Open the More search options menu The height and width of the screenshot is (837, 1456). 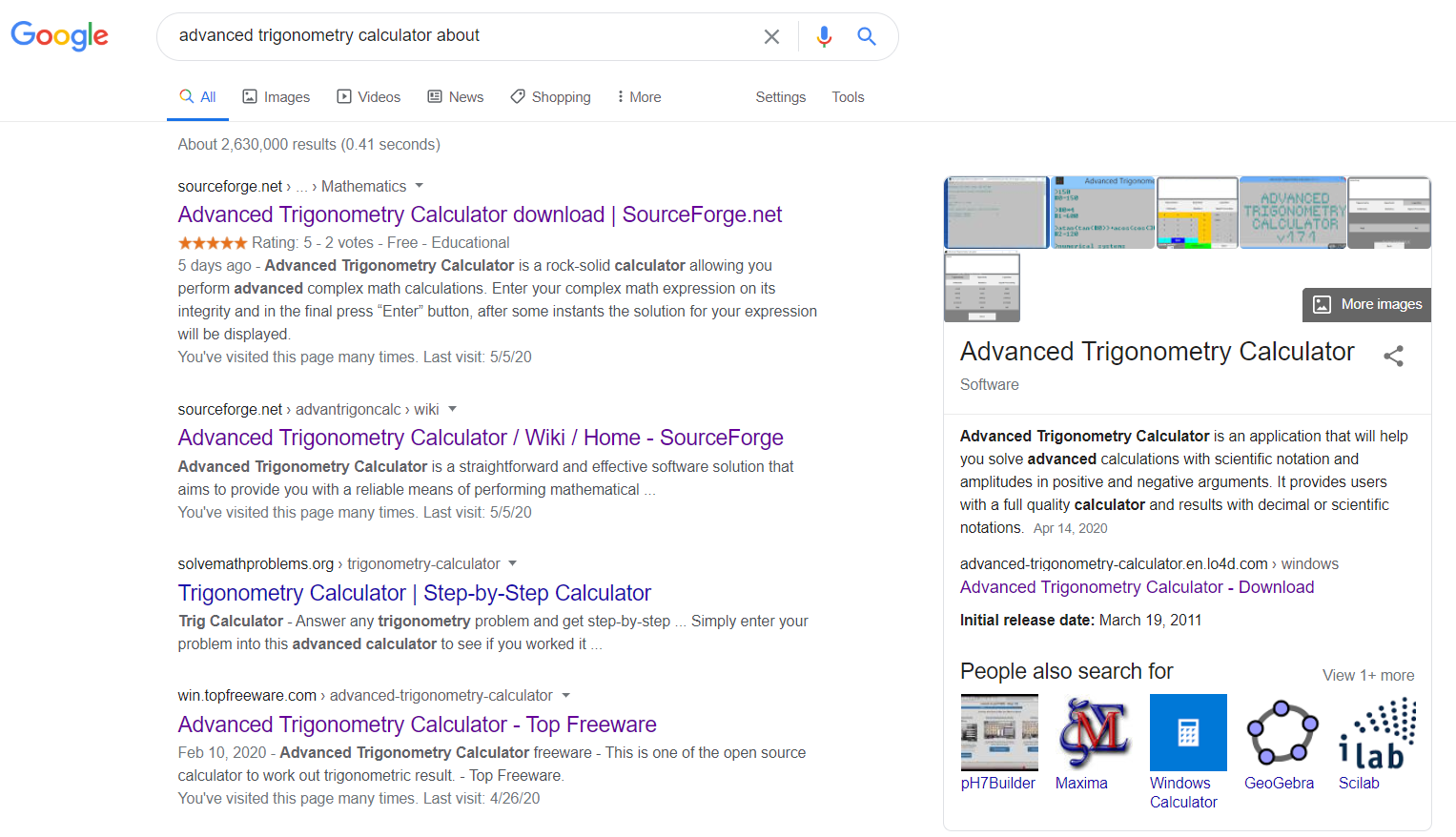click(639, 97)
